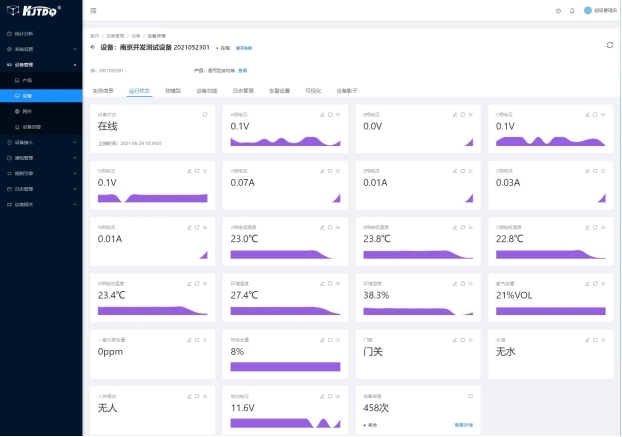The image size is (622, 437).
Task: Click refresh icon on the 21%VOL card
Action: click(595, 283)
